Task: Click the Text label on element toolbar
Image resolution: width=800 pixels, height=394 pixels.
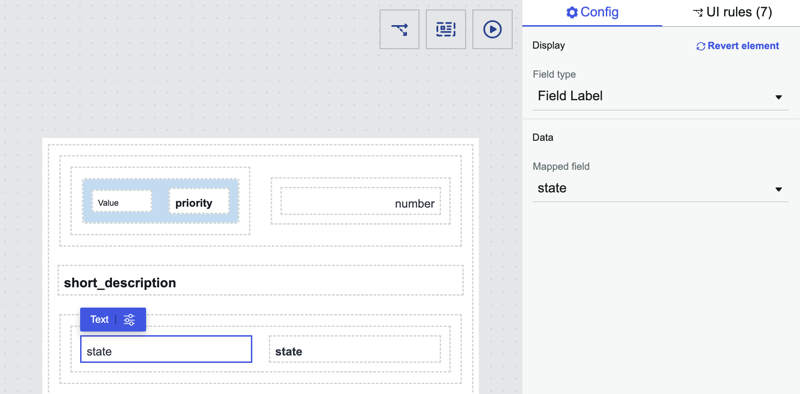Action: click(99, 319)
